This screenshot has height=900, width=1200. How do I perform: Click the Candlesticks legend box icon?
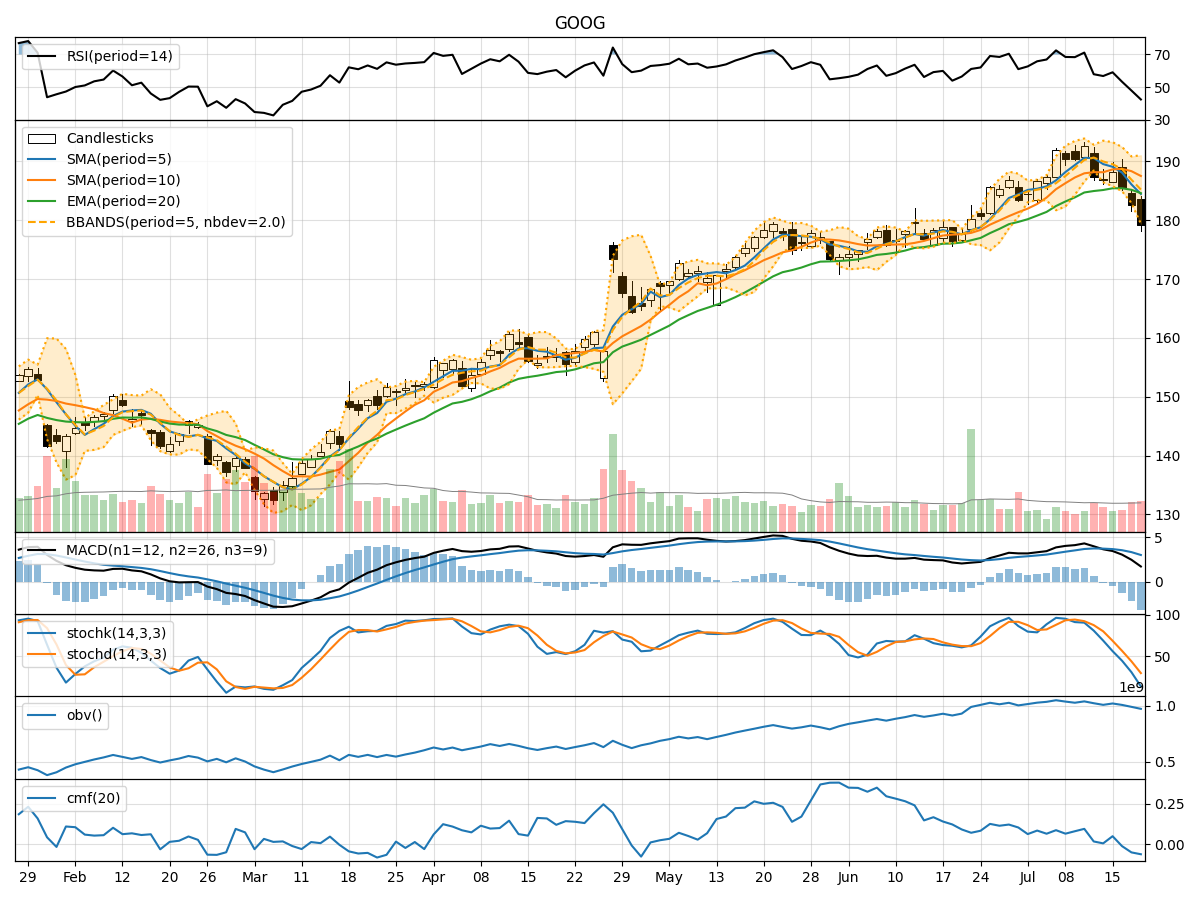42,139
